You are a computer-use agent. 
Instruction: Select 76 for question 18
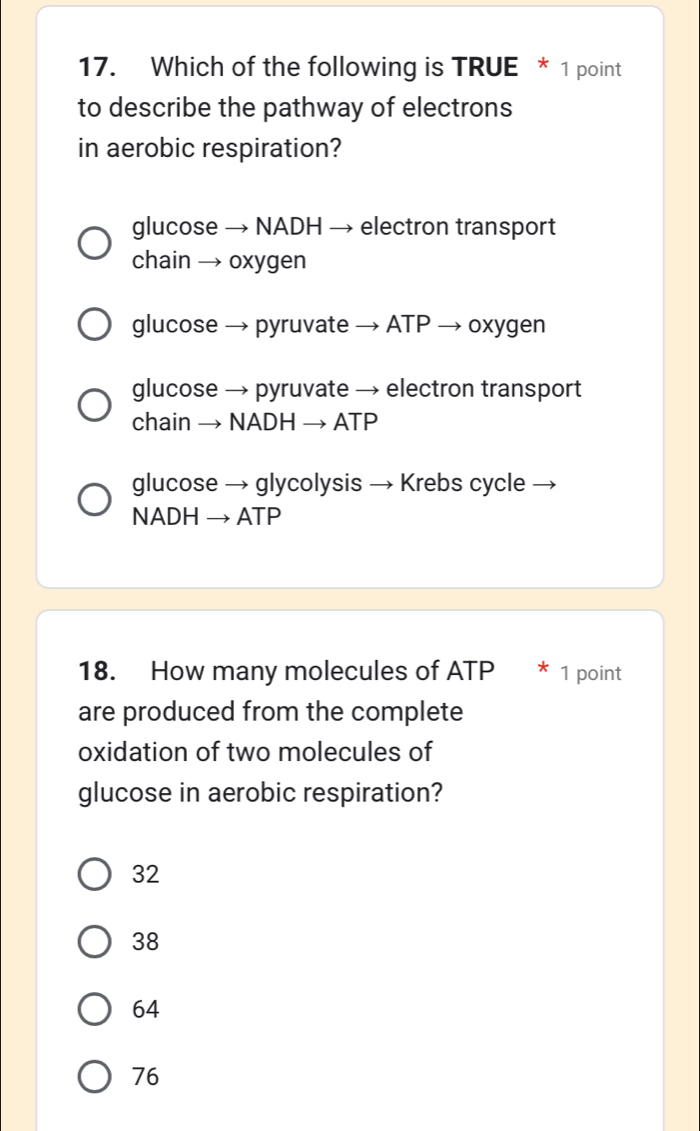(95, 1076)
